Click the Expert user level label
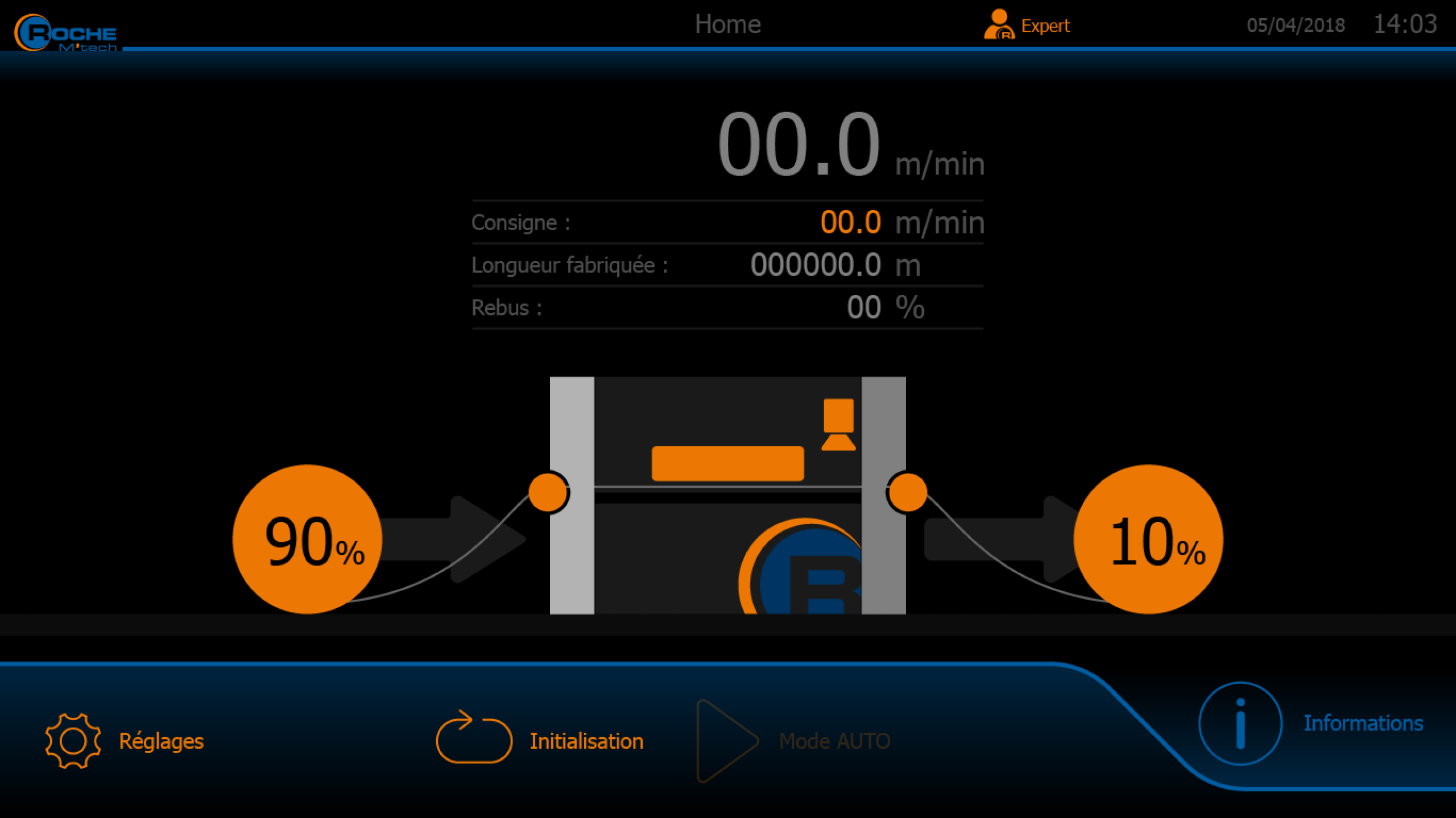The height and width of the screenshot is (818, 1456). click(x=1045, y=26)
